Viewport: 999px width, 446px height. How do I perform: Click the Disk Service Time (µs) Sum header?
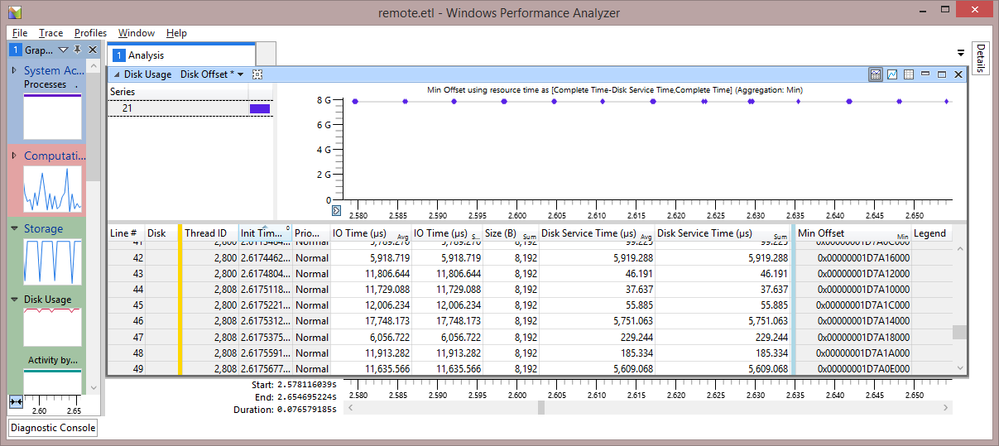coord(723,234)
